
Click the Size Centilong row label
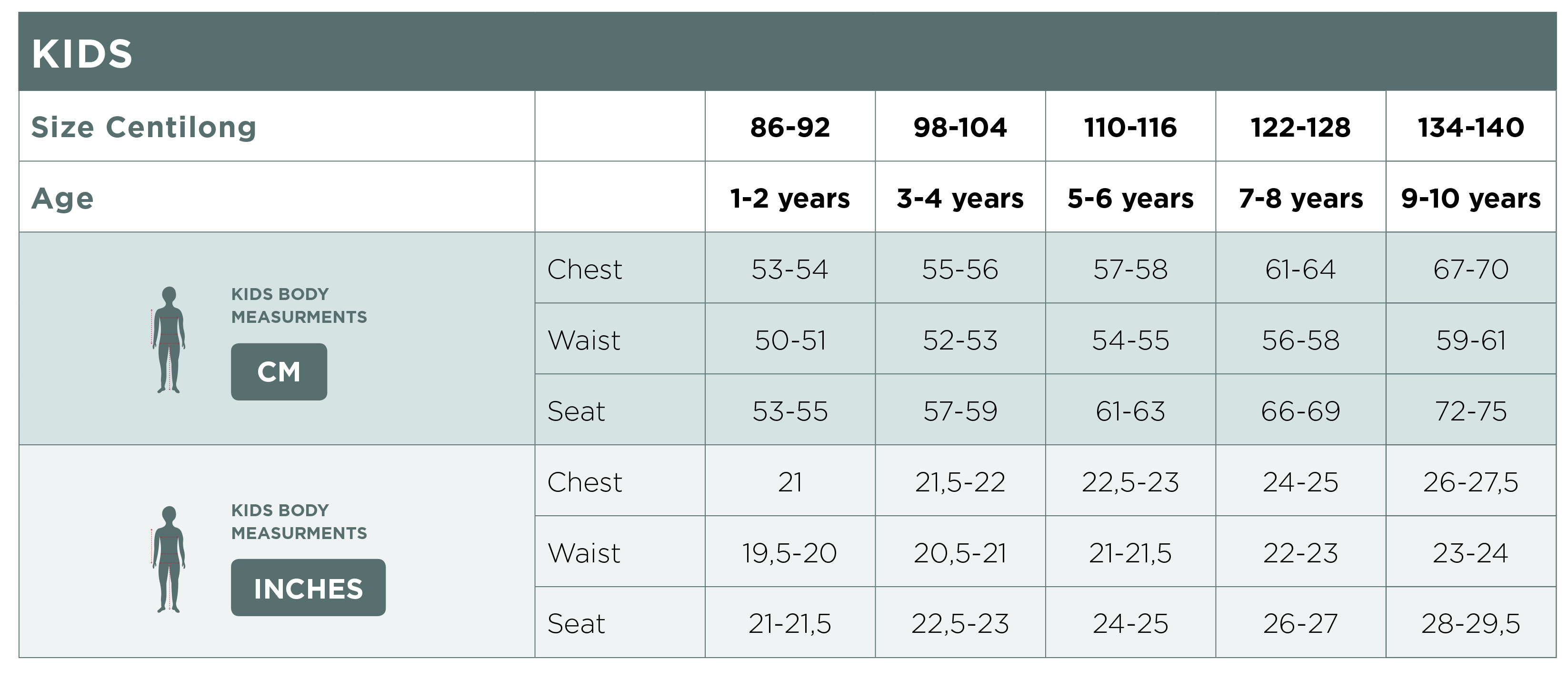[144, 127]
